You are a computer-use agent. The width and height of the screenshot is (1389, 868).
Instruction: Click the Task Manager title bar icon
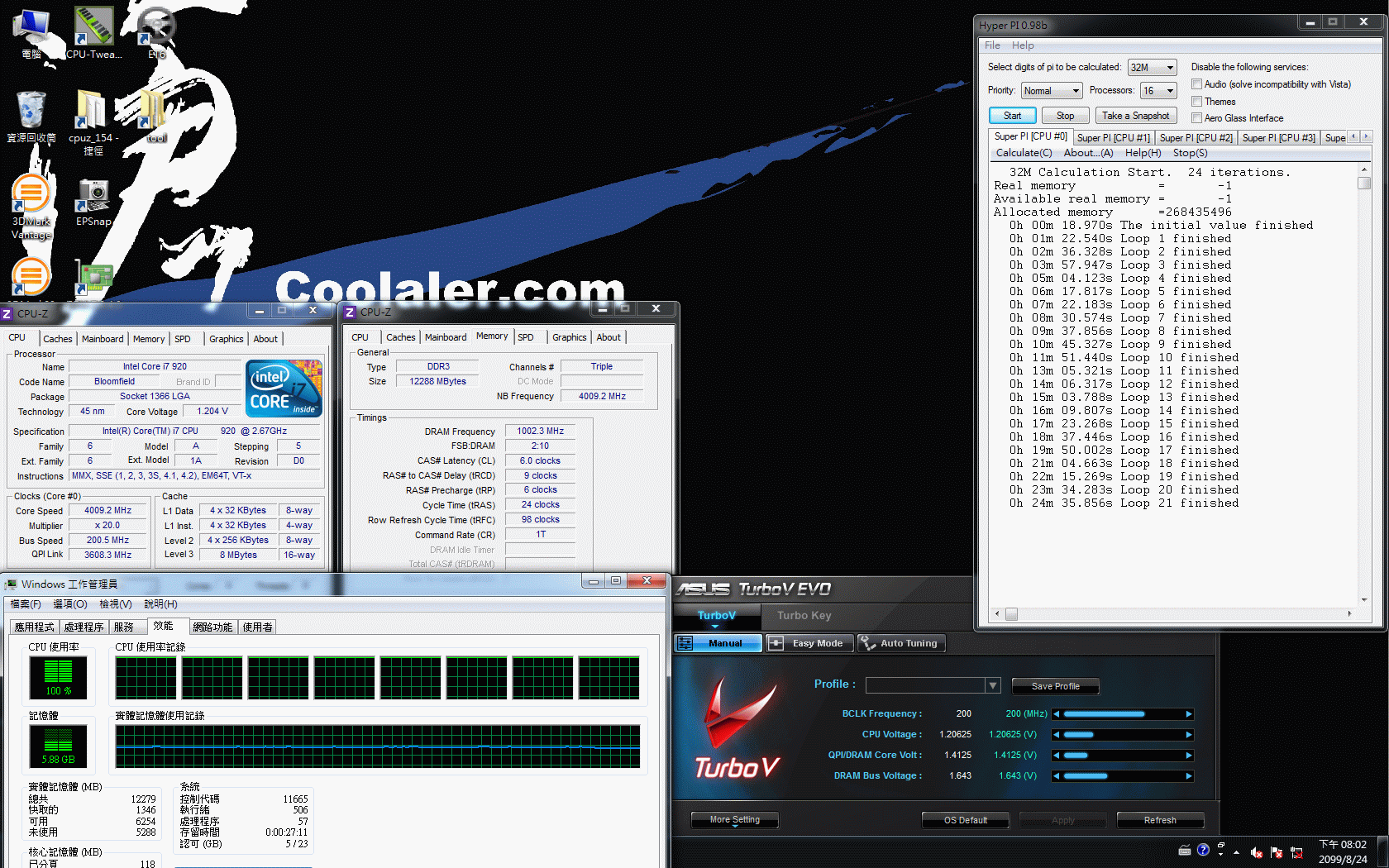coord(11,584)
